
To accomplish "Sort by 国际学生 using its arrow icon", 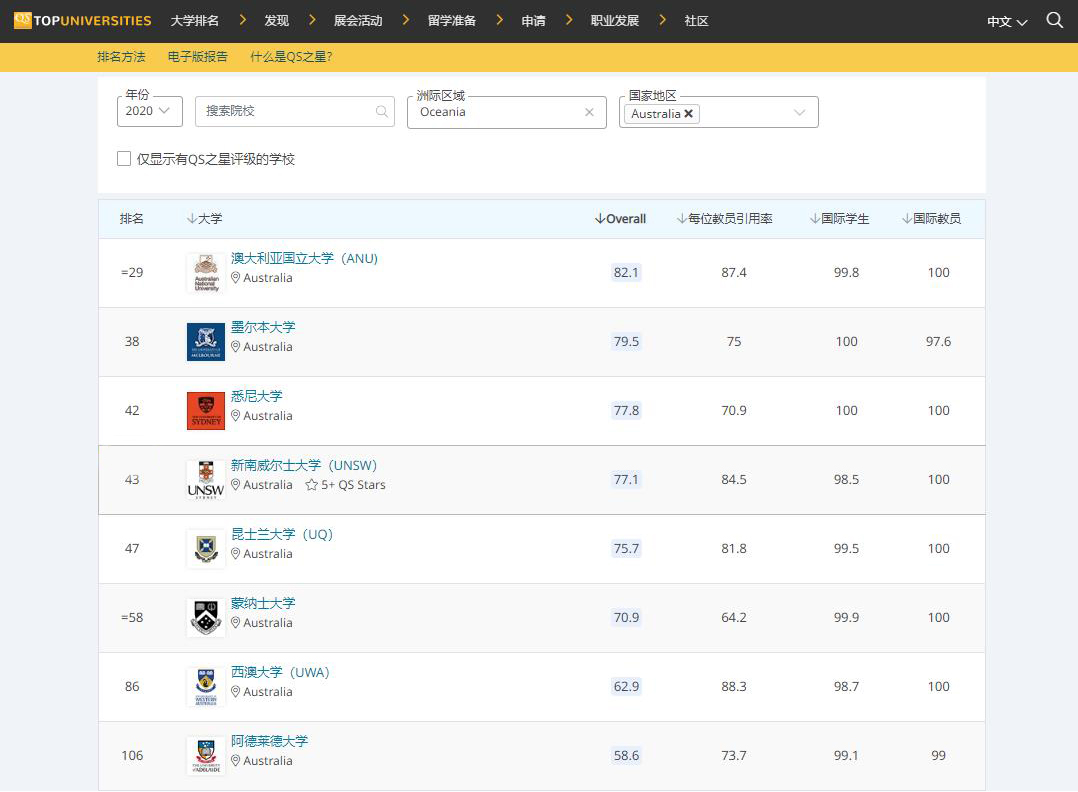I will 817,218.
